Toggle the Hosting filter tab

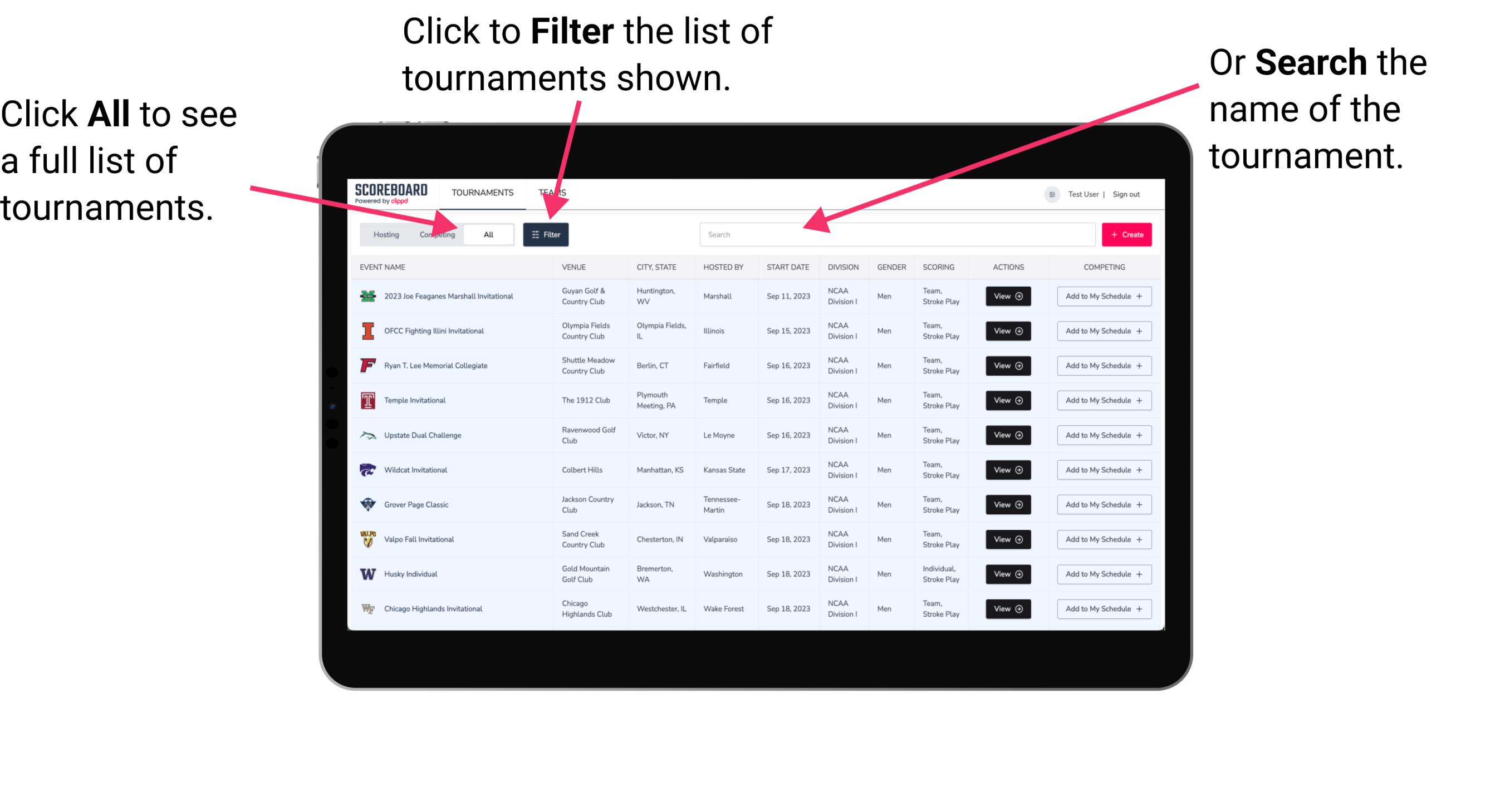point(385,234)
